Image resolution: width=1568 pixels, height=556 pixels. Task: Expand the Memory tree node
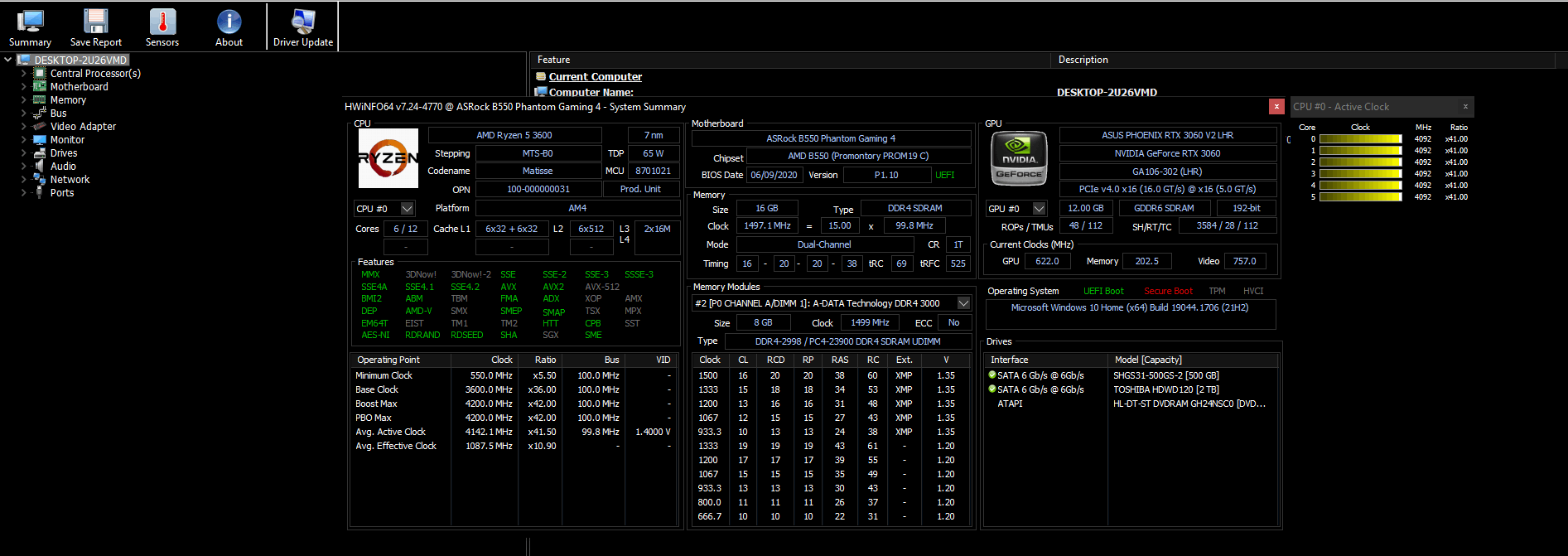click(x=23, y=99)
